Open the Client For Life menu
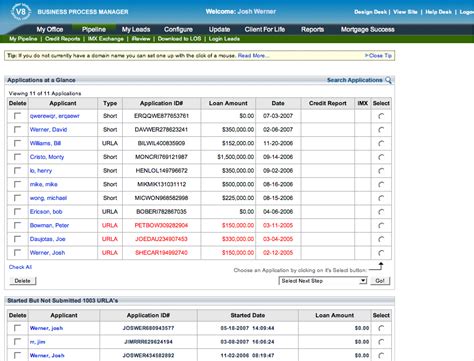474x361 pixels. pos(265,29)
